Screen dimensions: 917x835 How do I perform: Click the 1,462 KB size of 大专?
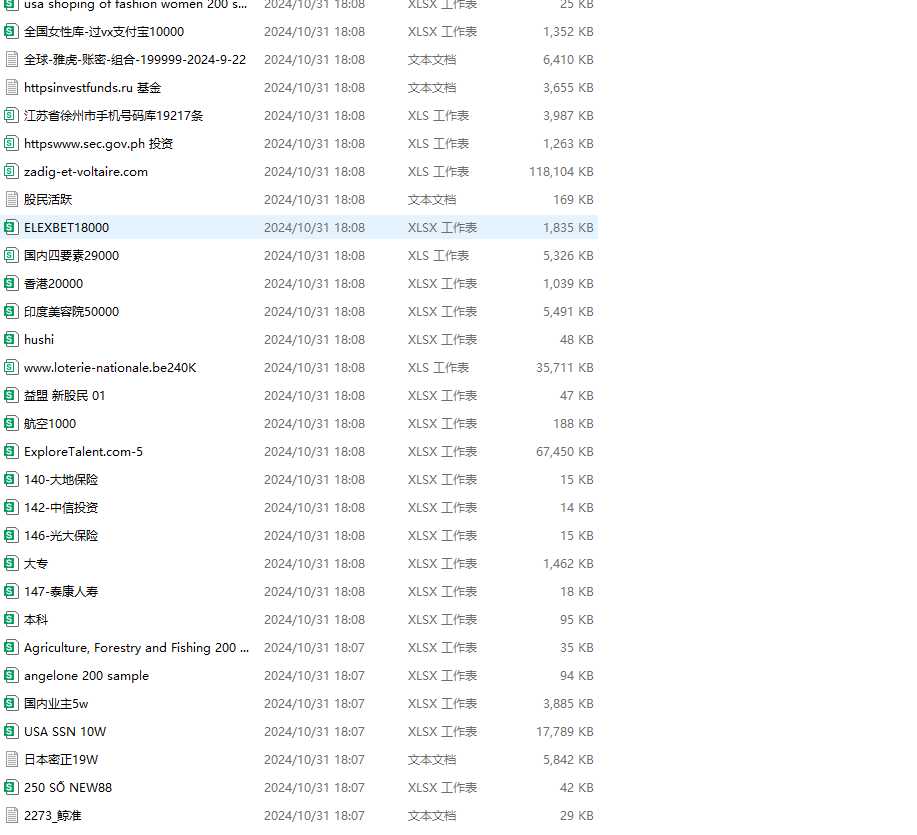click(x=568, y=564)
